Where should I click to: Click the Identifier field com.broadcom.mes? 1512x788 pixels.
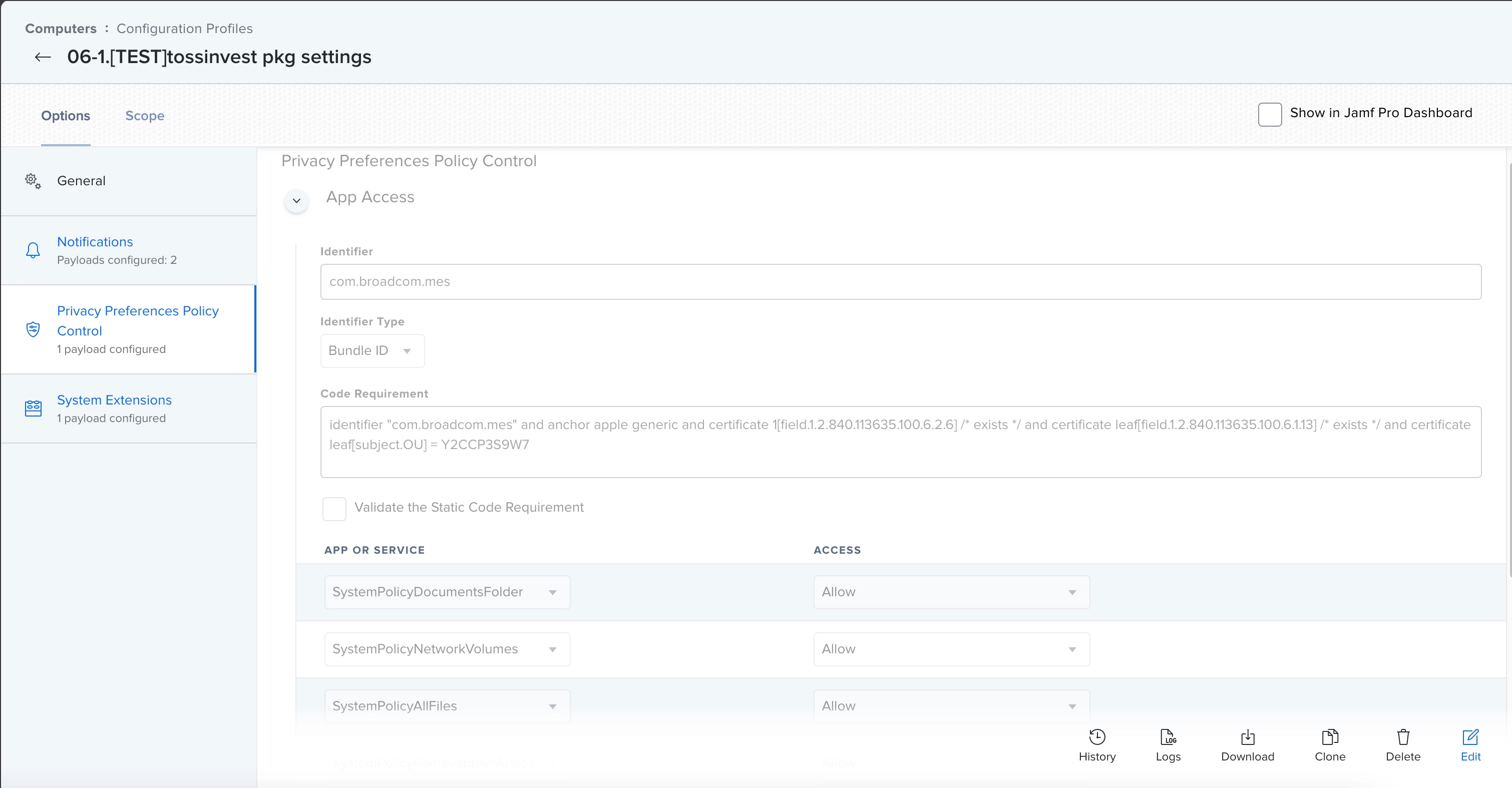pos(900,282)
